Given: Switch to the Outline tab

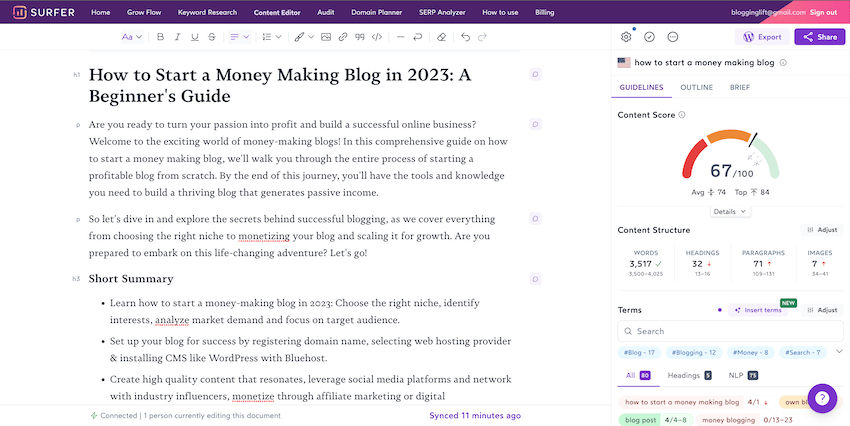Looking at the screenshot, I should pos(697,87).
